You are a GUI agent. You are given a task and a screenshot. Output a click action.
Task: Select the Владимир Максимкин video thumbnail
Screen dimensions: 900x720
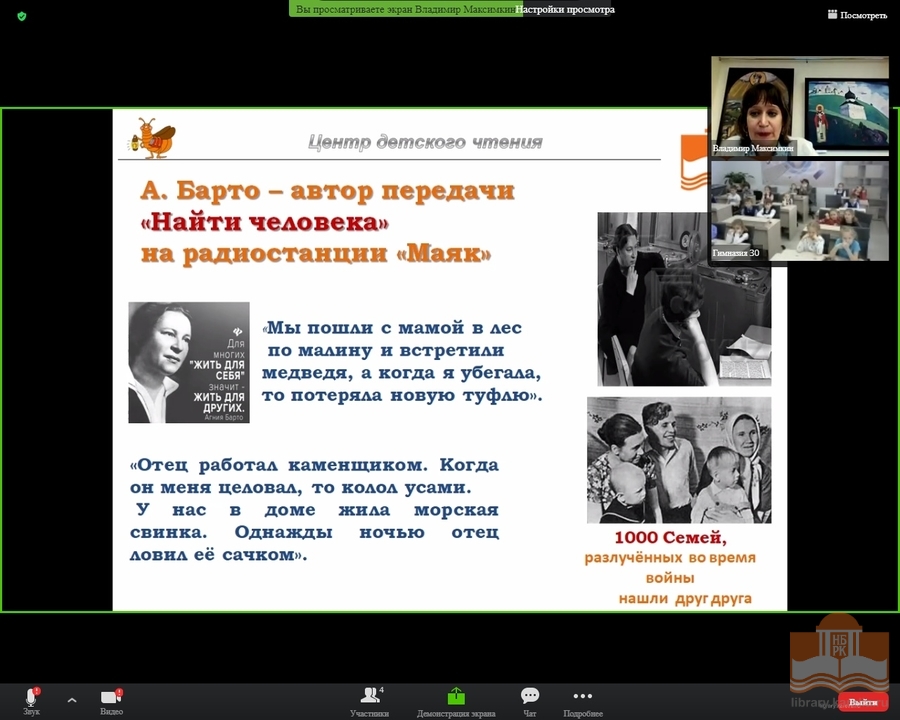(800, 106)
